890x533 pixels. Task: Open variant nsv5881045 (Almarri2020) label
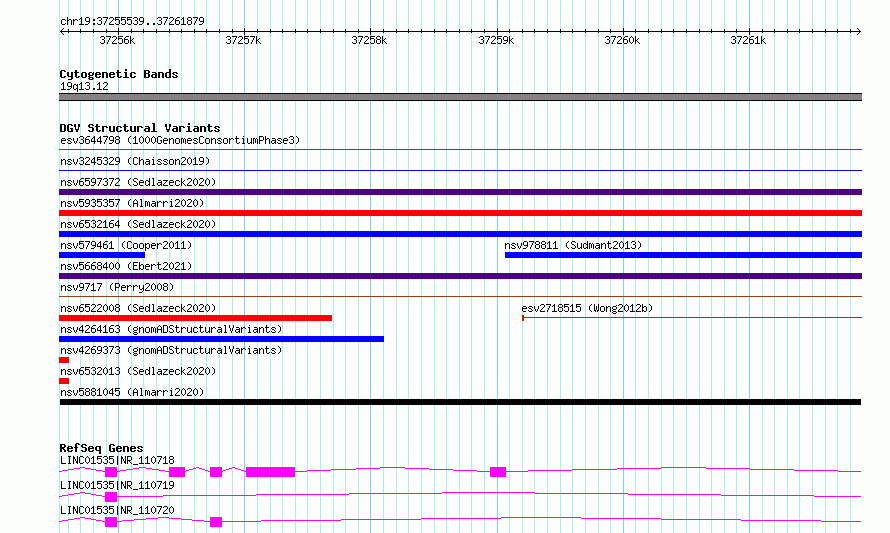[132, 392]
